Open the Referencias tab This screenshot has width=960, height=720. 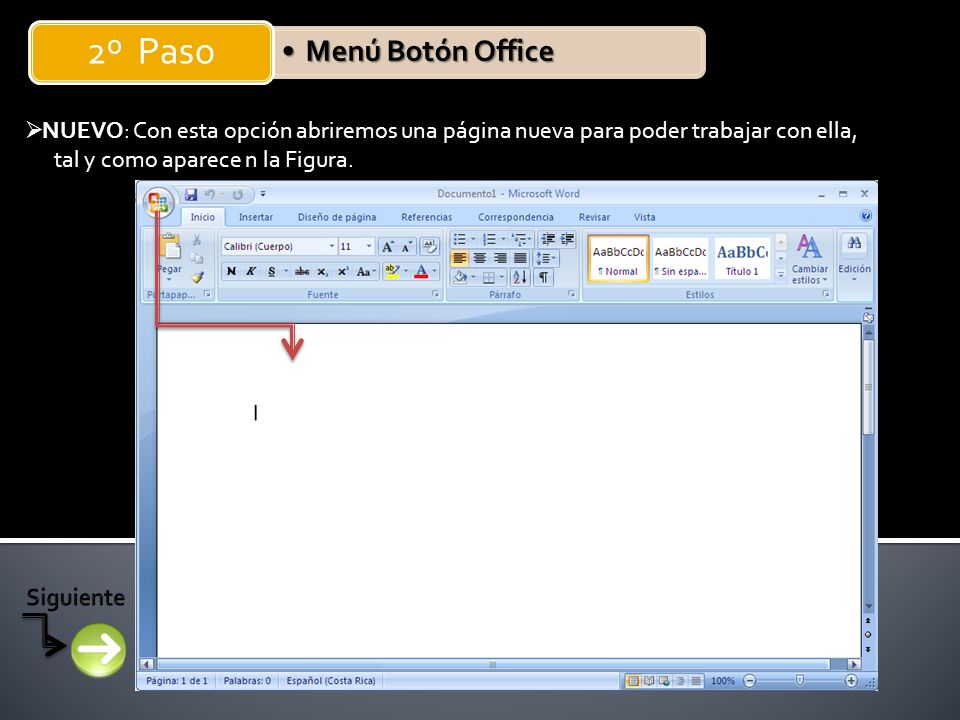click(x=426, y=217)
